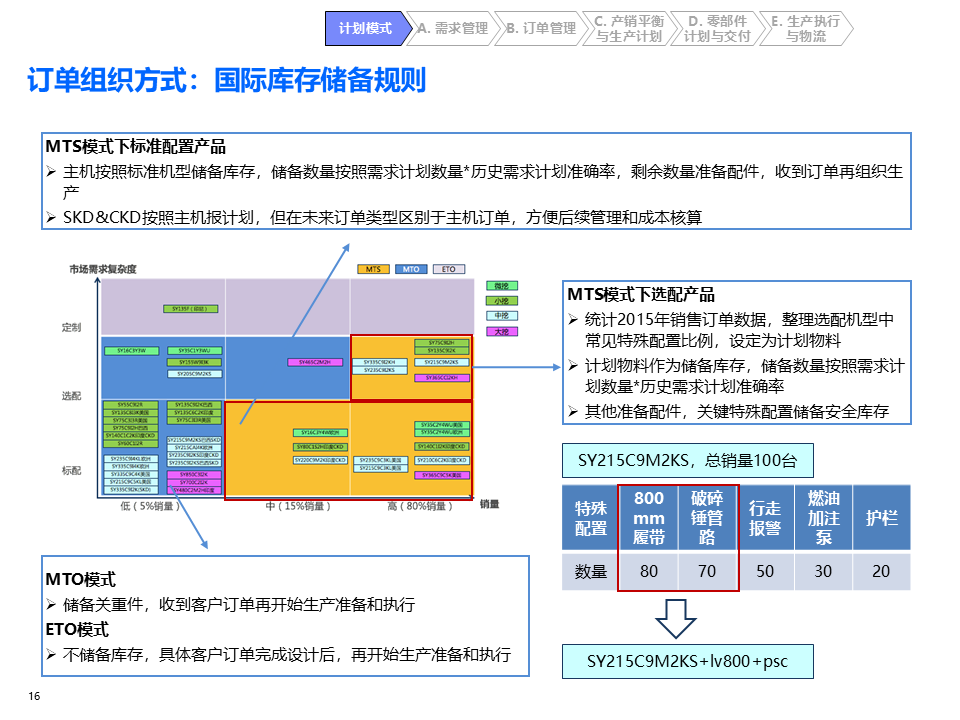960x720 pixels.
Task: Switch to C. 产销平衡与生产计划 step
Action: click(x=629, y=28)
